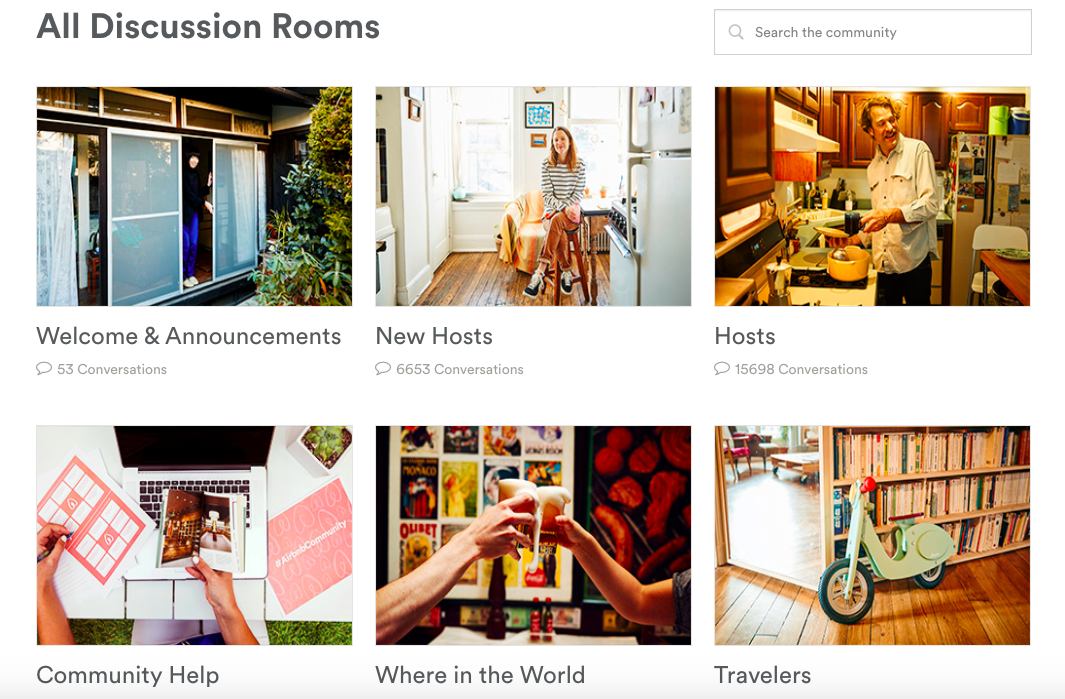Viewport: 1065px width, 699px height.
Task: Click the search magnifier icon
Action: (736, 32)
